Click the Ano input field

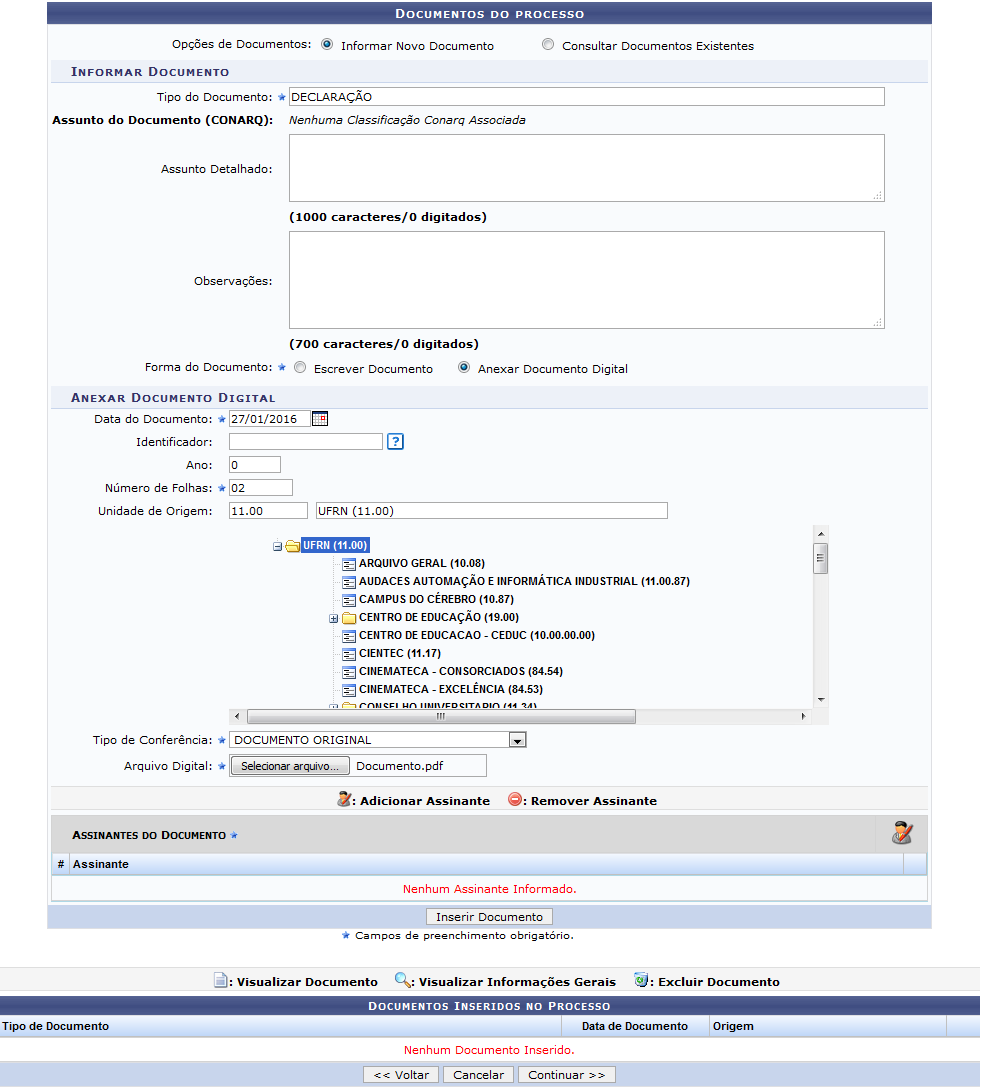pyautogui.click(x=254, y=464)
